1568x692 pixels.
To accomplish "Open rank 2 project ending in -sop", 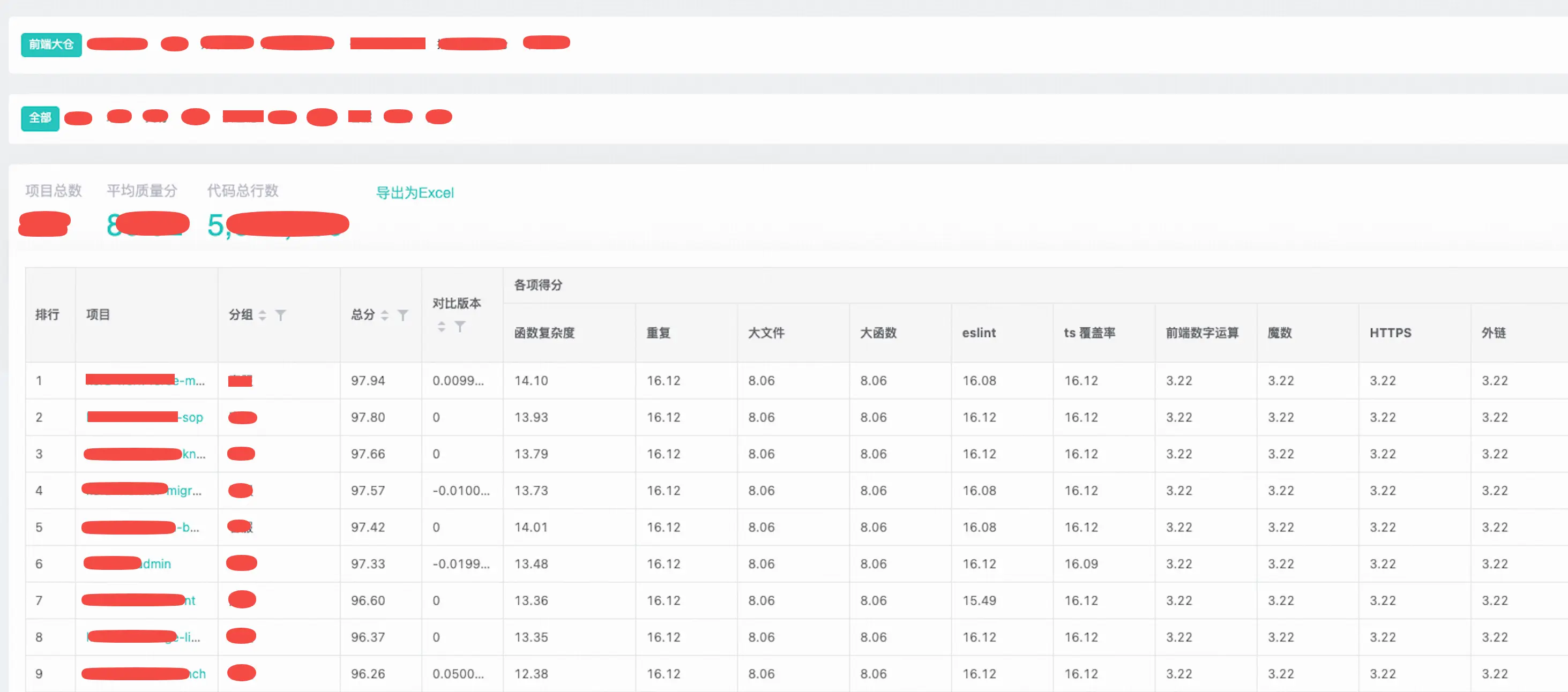I will 192,418.
